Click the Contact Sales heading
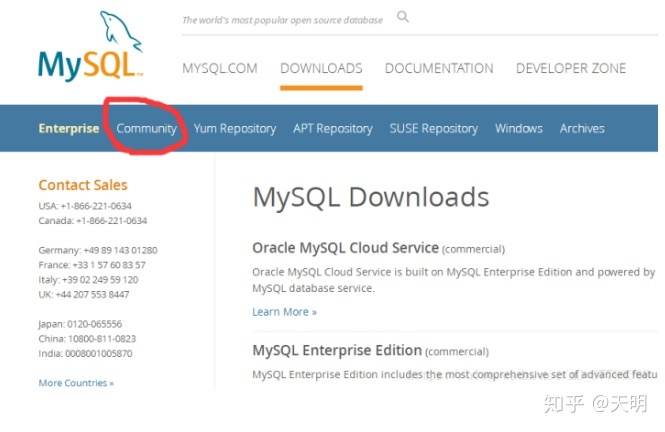 [x=83, y=185]
